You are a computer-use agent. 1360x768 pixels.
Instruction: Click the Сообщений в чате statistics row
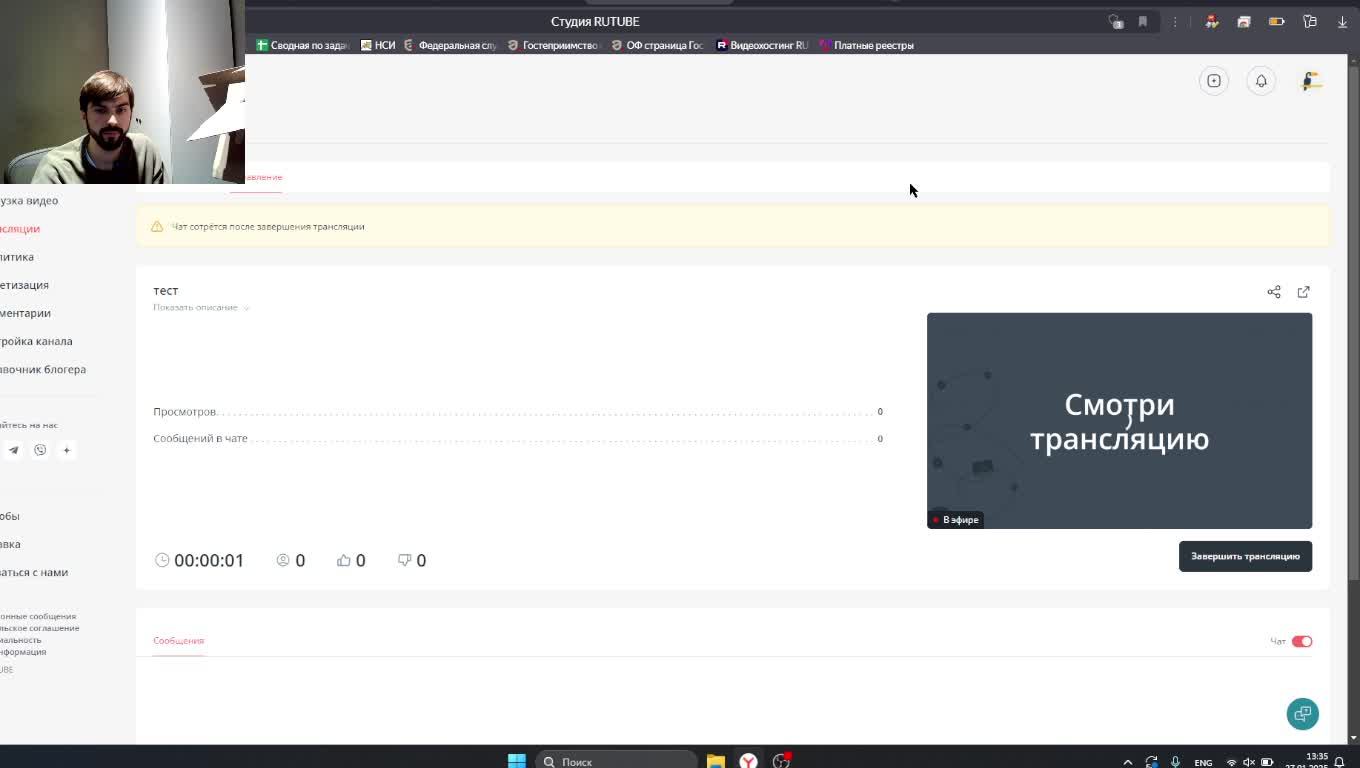pos(518,439)
